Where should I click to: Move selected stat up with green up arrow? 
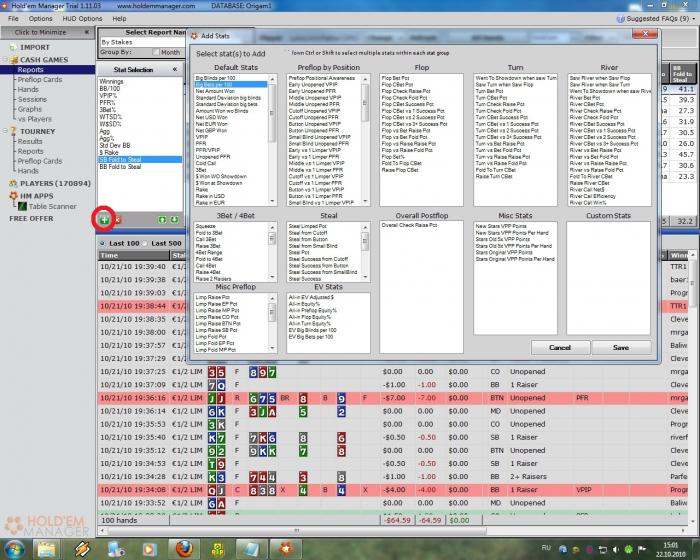162,220
